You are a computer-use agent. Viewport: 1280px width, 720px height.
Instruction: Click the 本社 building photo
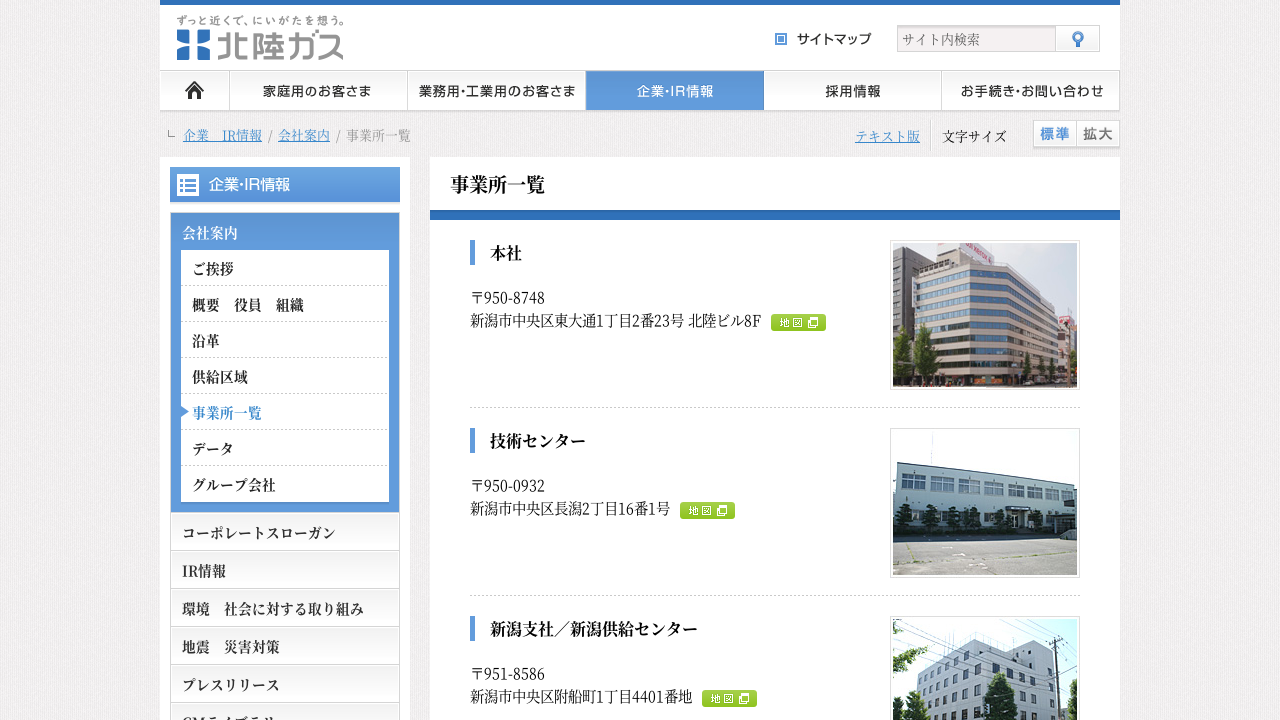(x=984, y=315)
